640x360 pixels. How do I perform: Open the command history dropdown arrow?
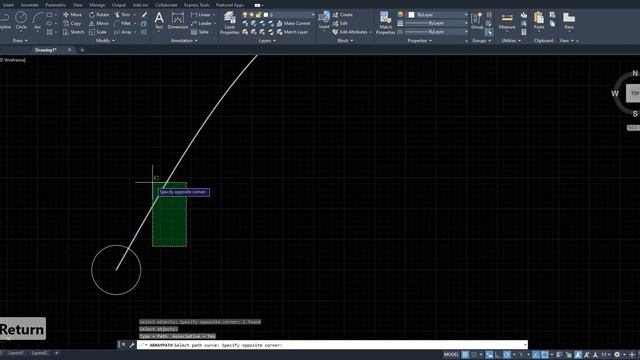[x=524, y=345]
